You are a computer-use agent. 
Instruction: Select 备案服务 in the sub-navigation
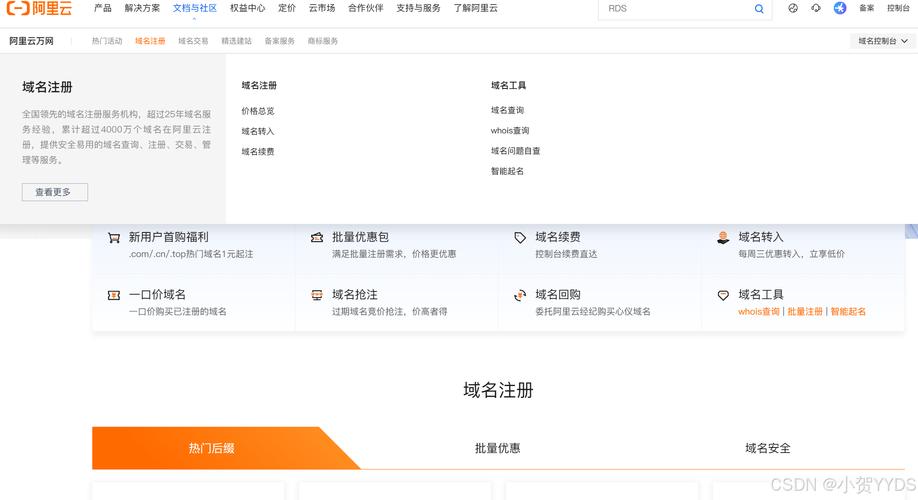click(x=279, y=41)
